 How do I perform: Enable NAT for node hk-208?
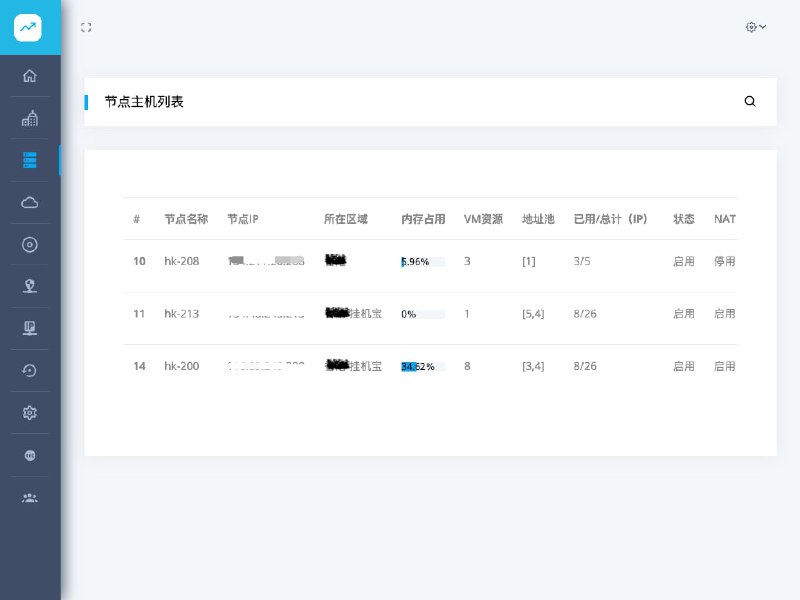click(724, 261)
